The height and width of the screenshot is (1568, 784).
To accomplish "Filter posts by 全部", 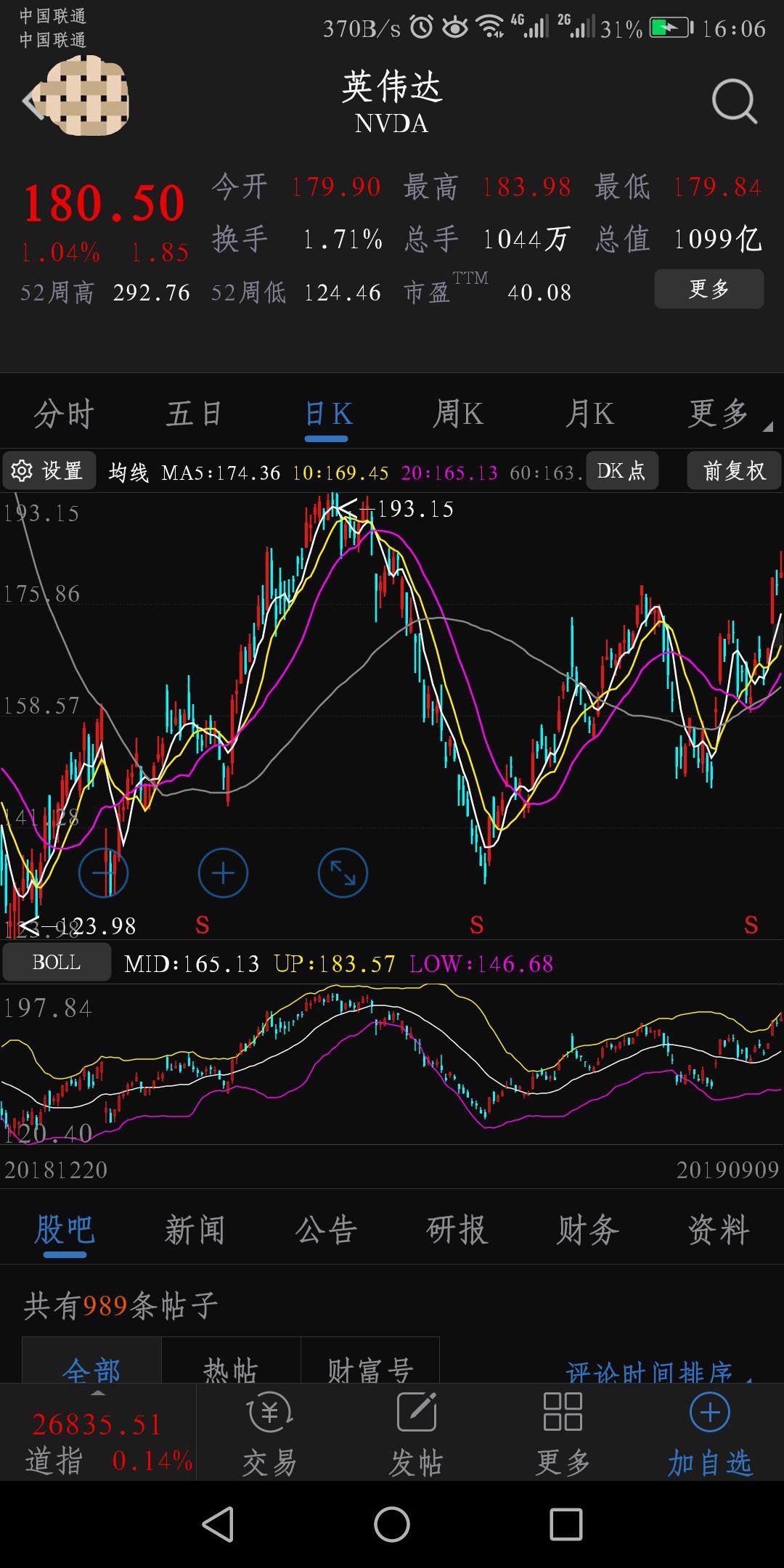I will [91, 1360].
